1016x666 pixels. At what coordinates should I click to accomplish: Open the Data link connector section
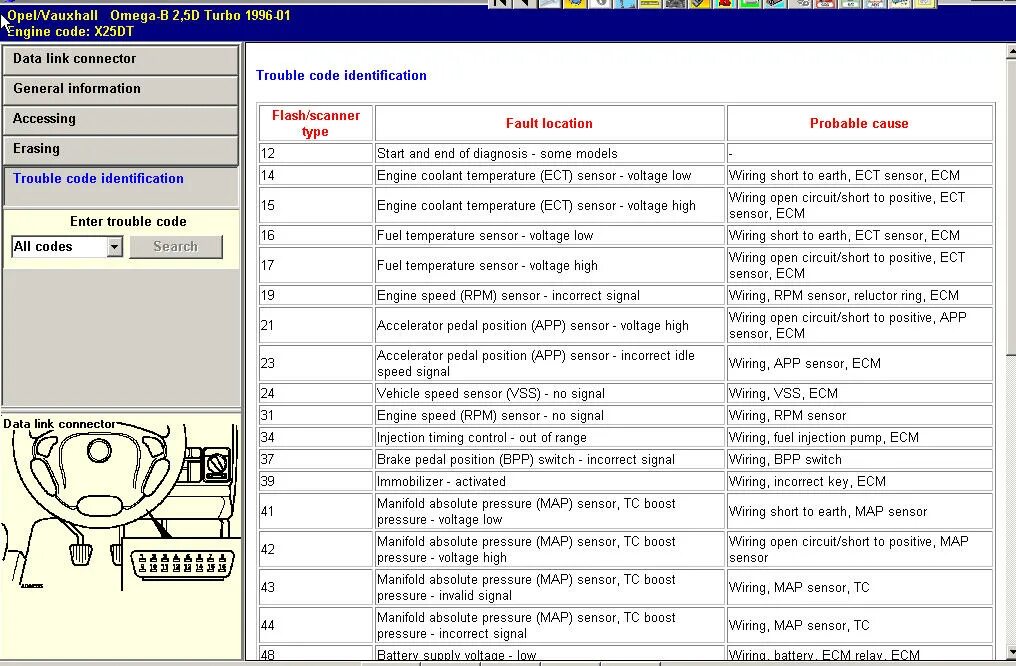(121, 59)
